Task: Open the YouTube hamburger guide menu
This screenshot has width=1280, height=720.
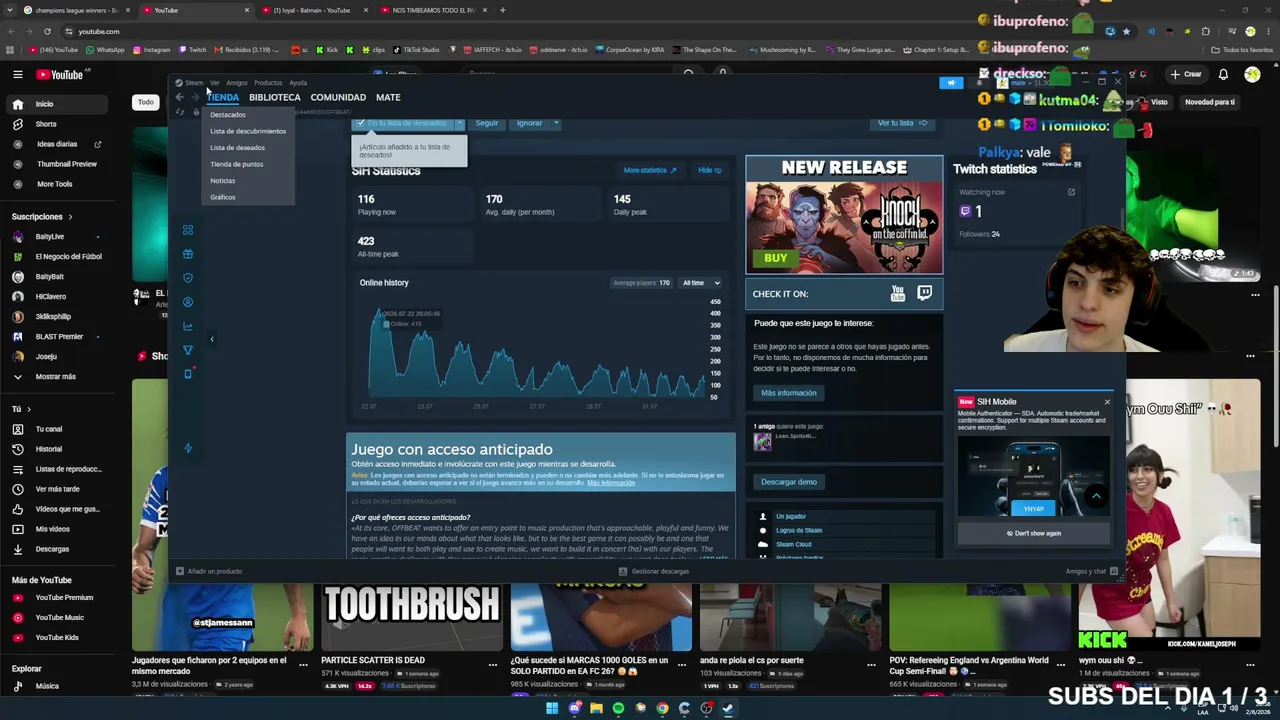Action: (17, 75)
